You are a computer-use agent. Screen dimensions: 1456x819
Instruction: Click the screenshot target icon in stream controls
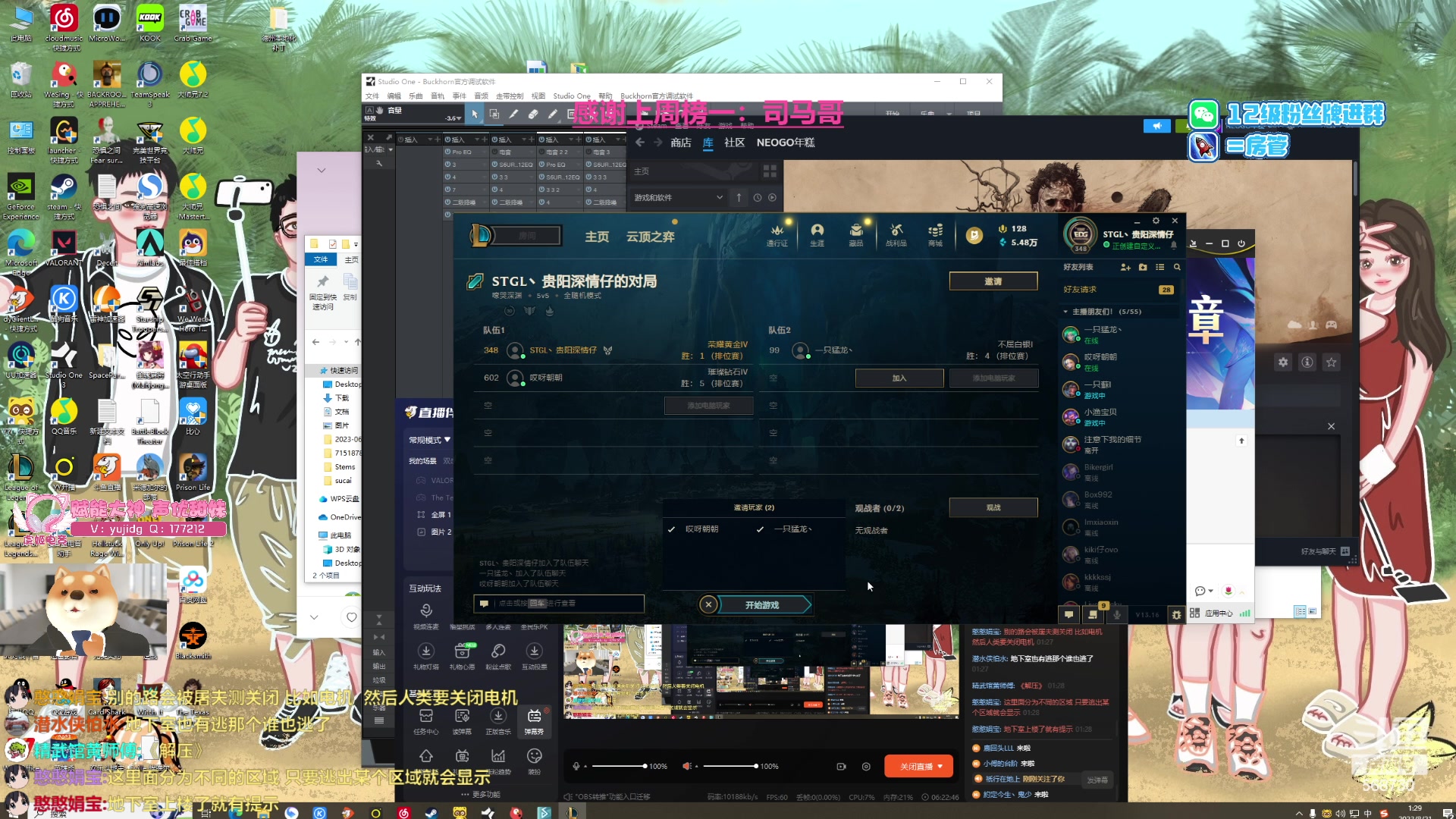click(866, 767)
